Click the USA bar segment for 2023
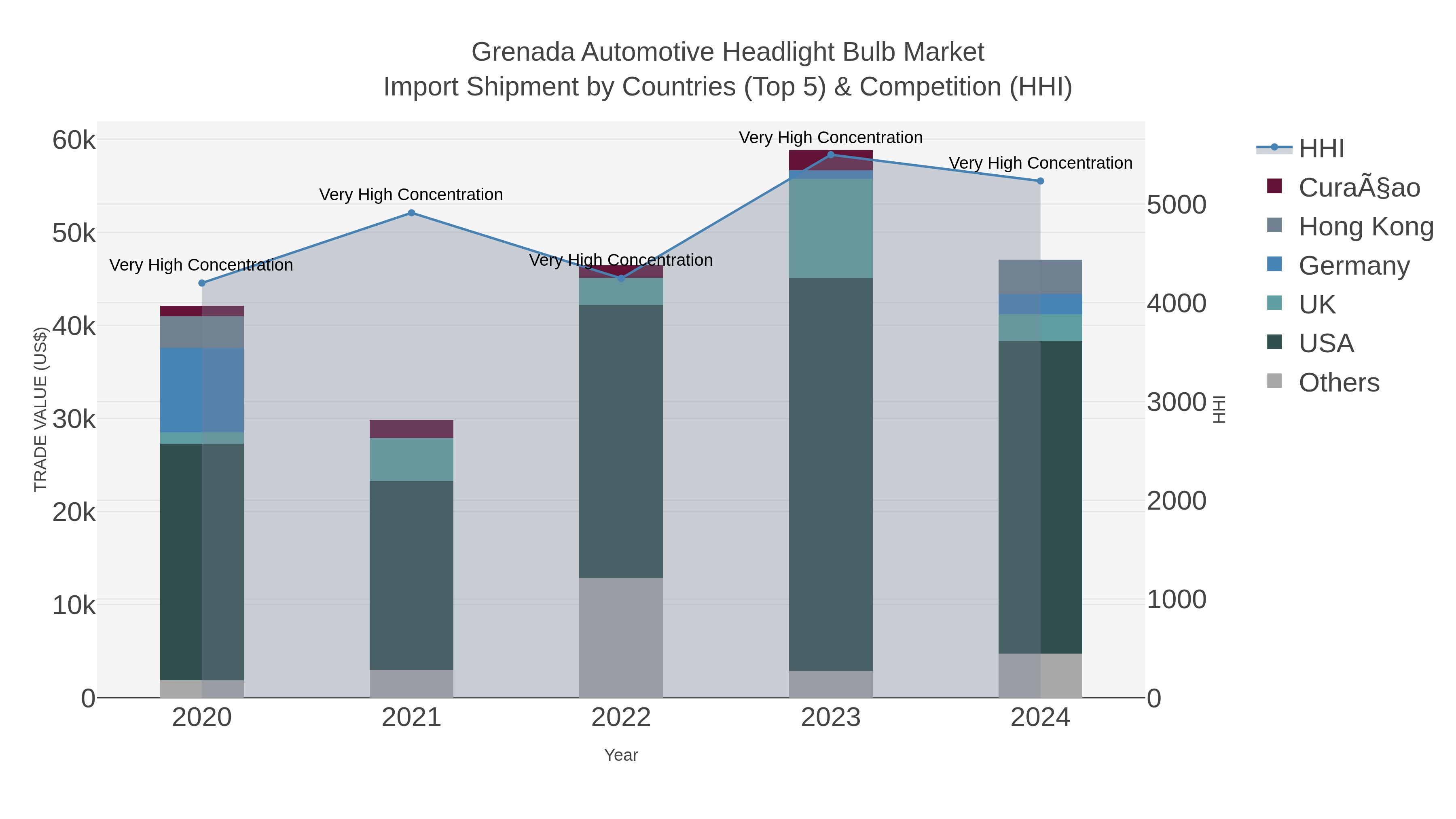The width and height of the screenshot is (1456, 819). pos(831,475)
